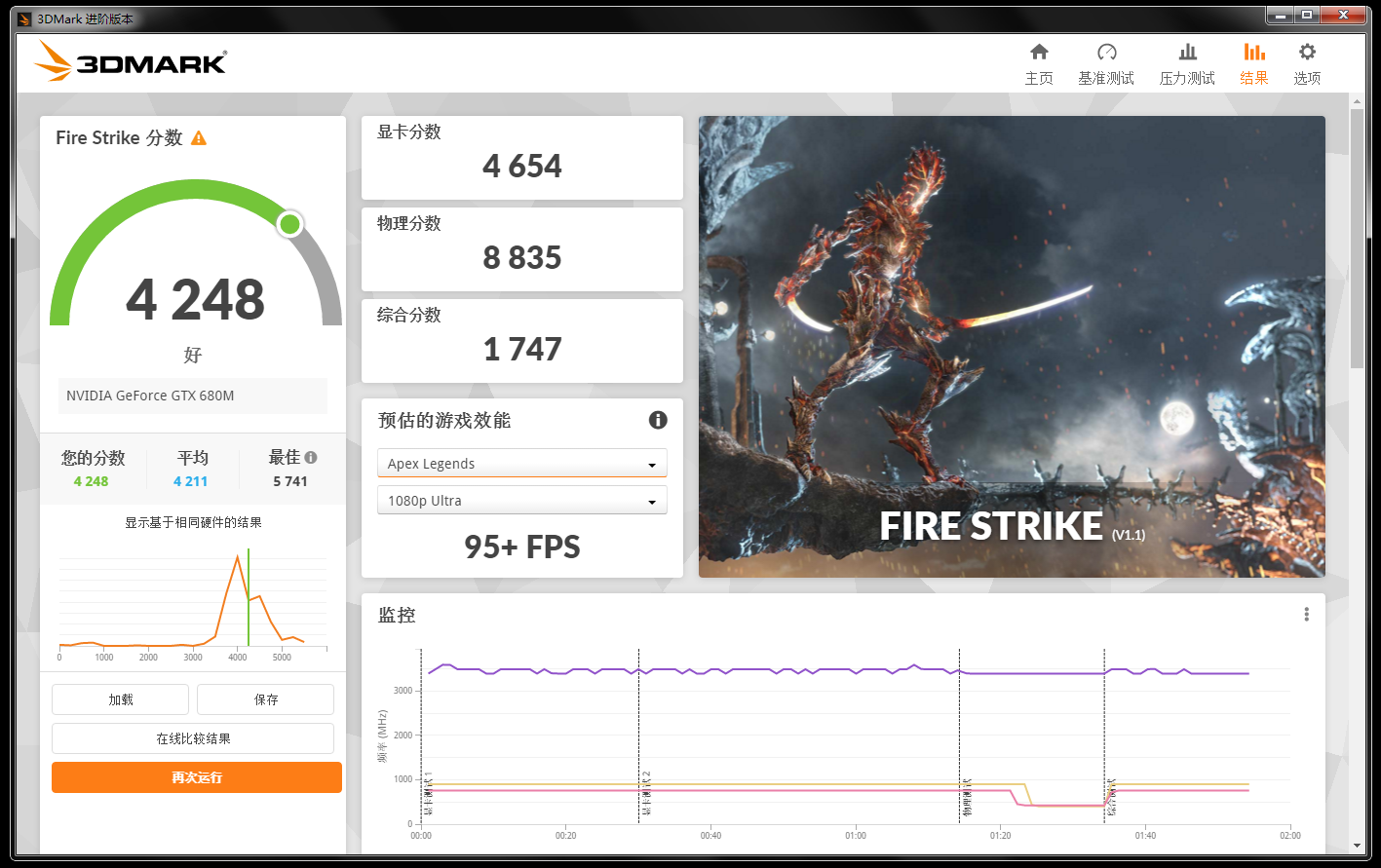
Task: Click the vertical scrollbar thumb
Action: pos(1357,239)
